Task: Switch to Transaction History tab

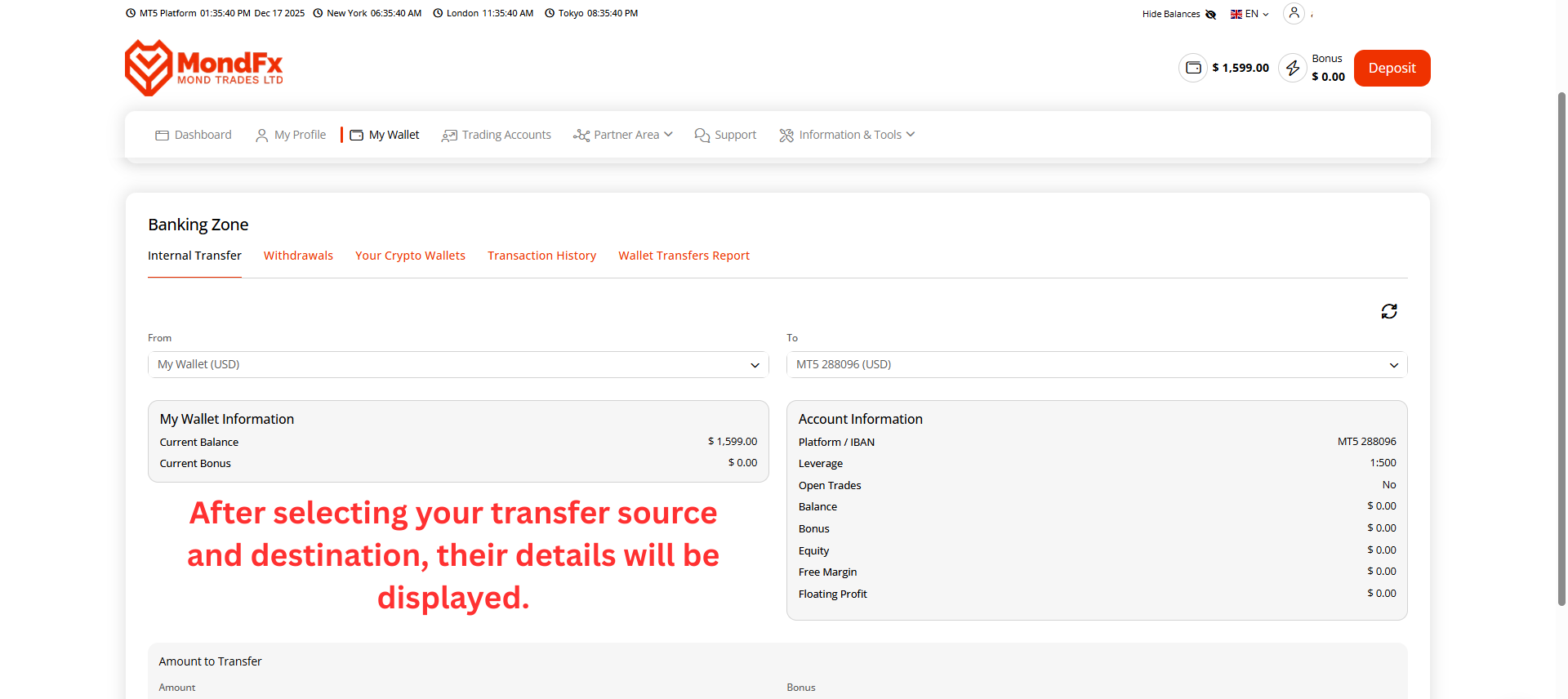Action: click(541, 256)
